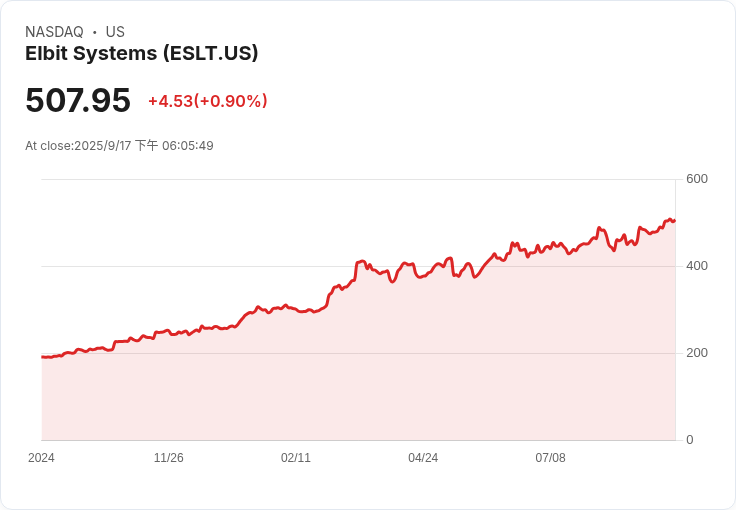Click the +4.53(+0.90%) price change
This screenshot has height=510, width=736.
(x=207, y=101)
